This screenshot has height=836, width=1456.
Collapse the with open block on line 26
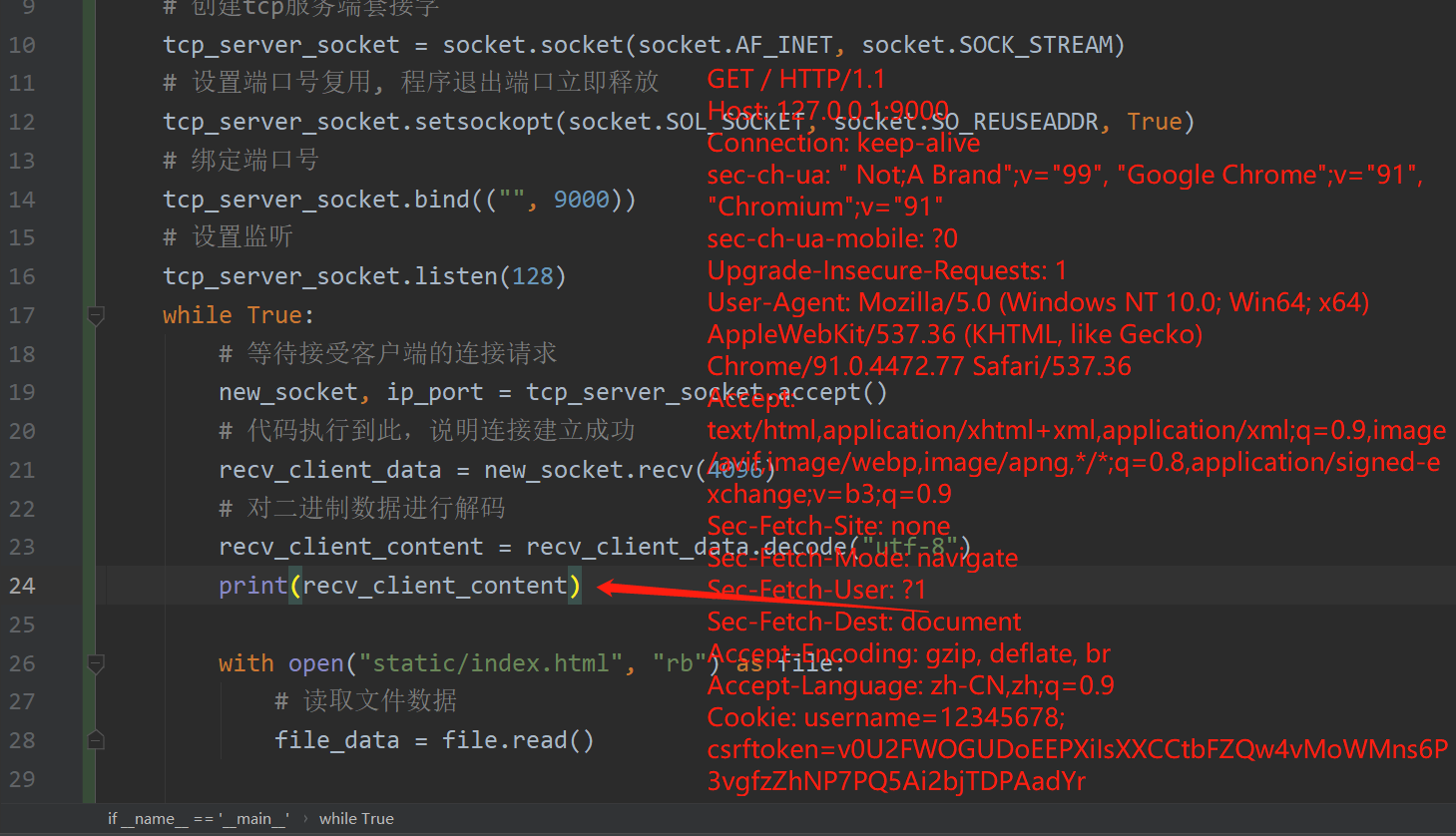click(96, 663)
